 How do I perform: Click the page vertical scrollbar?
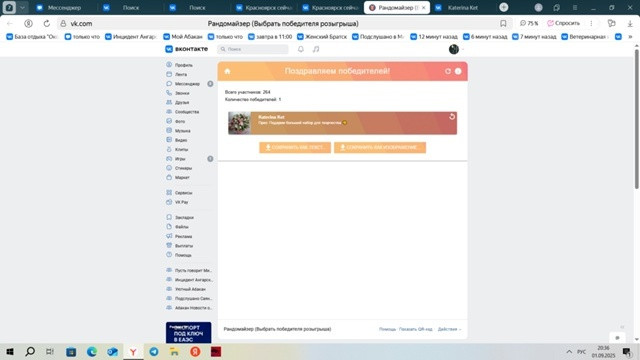[636, 118]
